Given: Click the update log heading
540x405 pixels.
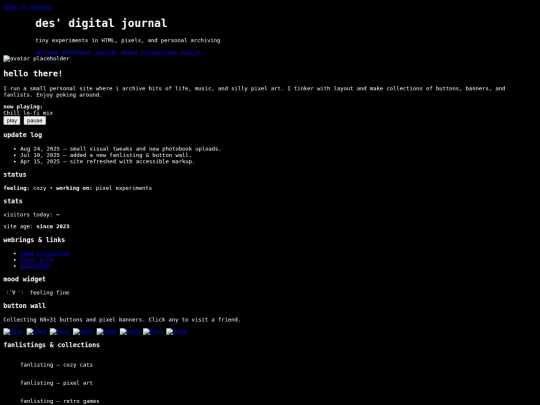Looking at the screenshot, I should (23, 135).
